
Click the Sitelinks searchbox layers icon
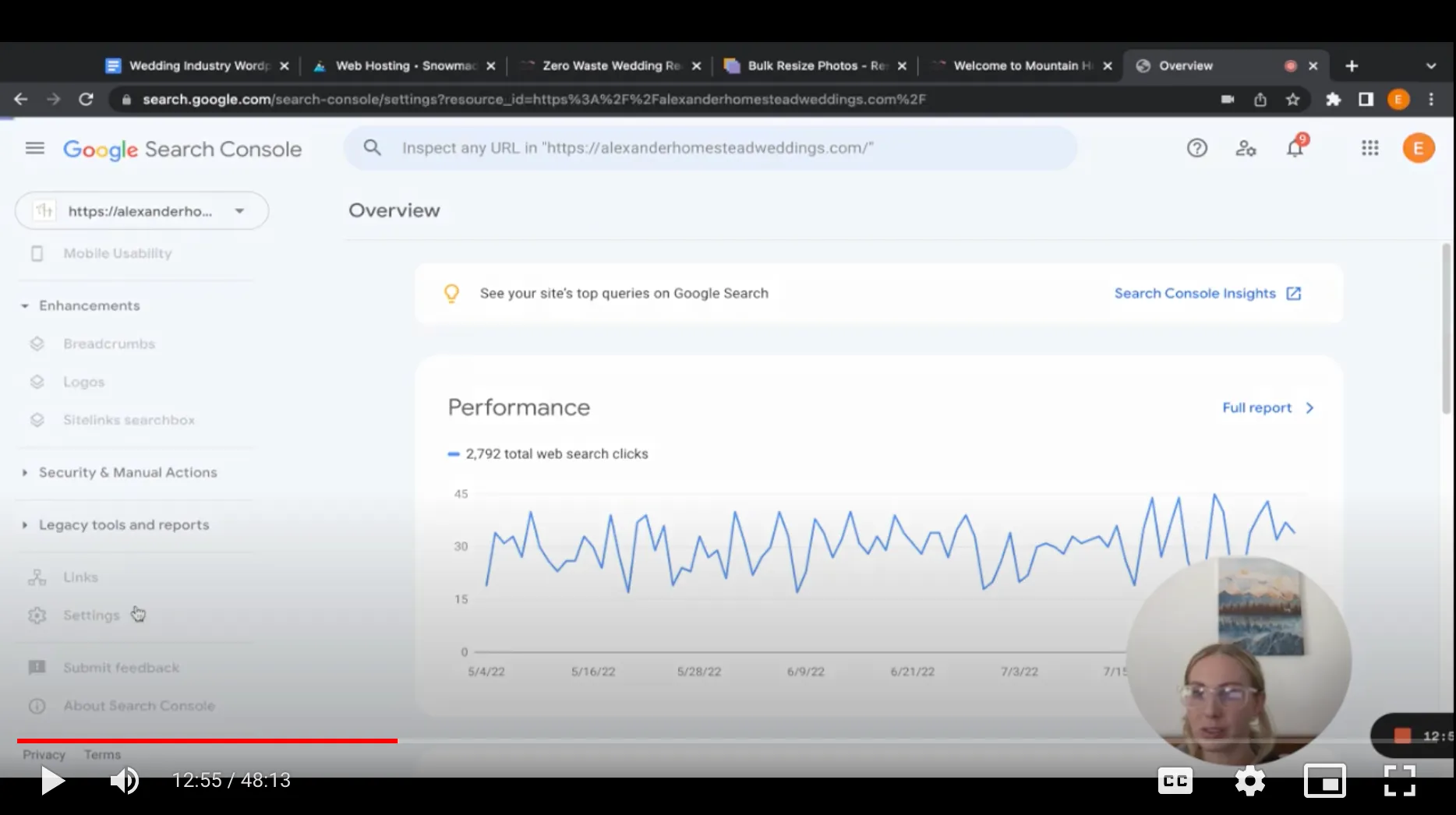(x=37, y=420)
